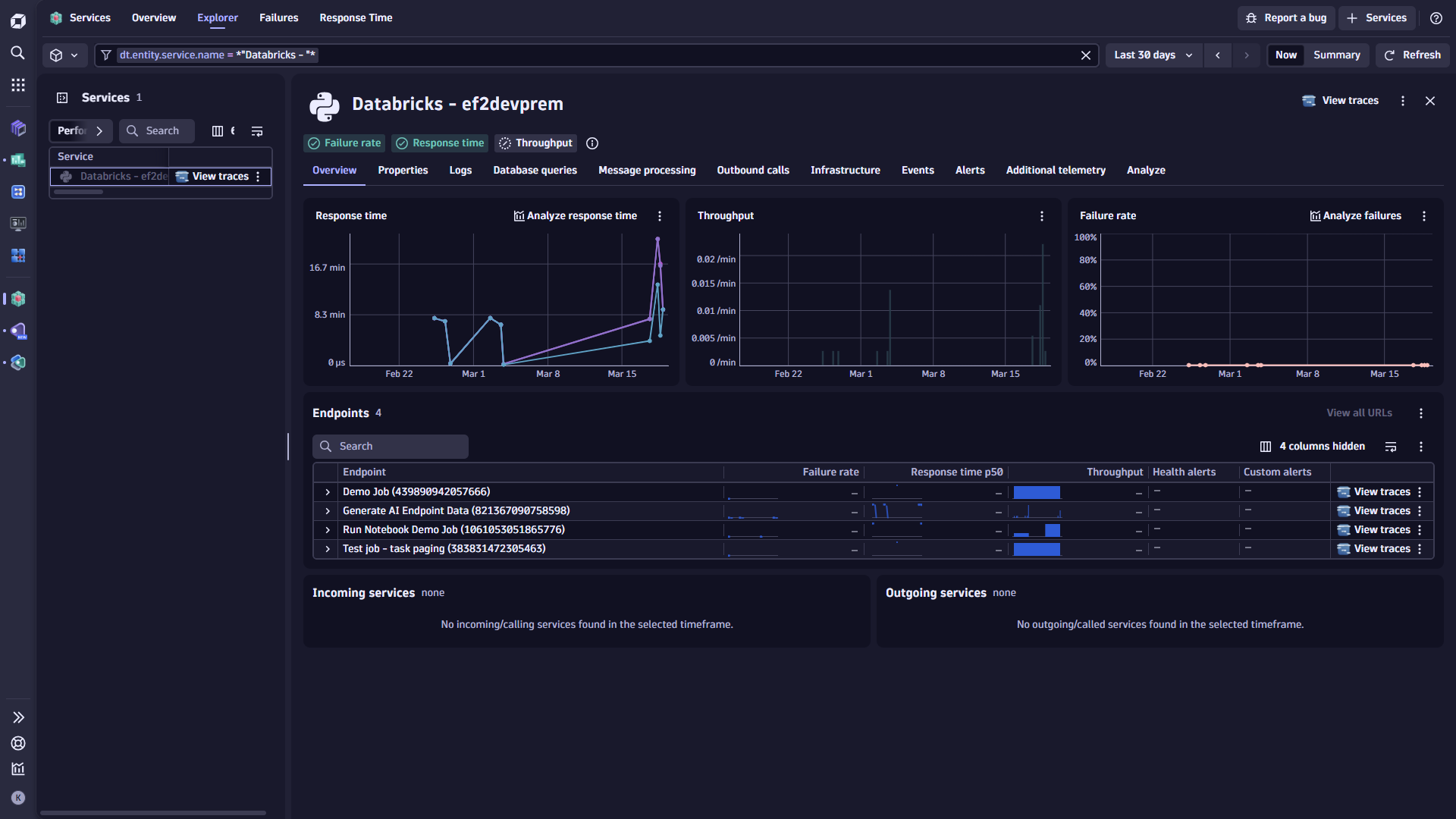This screenshot has width=1456, height=819.
Task: Click the Analyze failures icon
Action: point(1316,215)
